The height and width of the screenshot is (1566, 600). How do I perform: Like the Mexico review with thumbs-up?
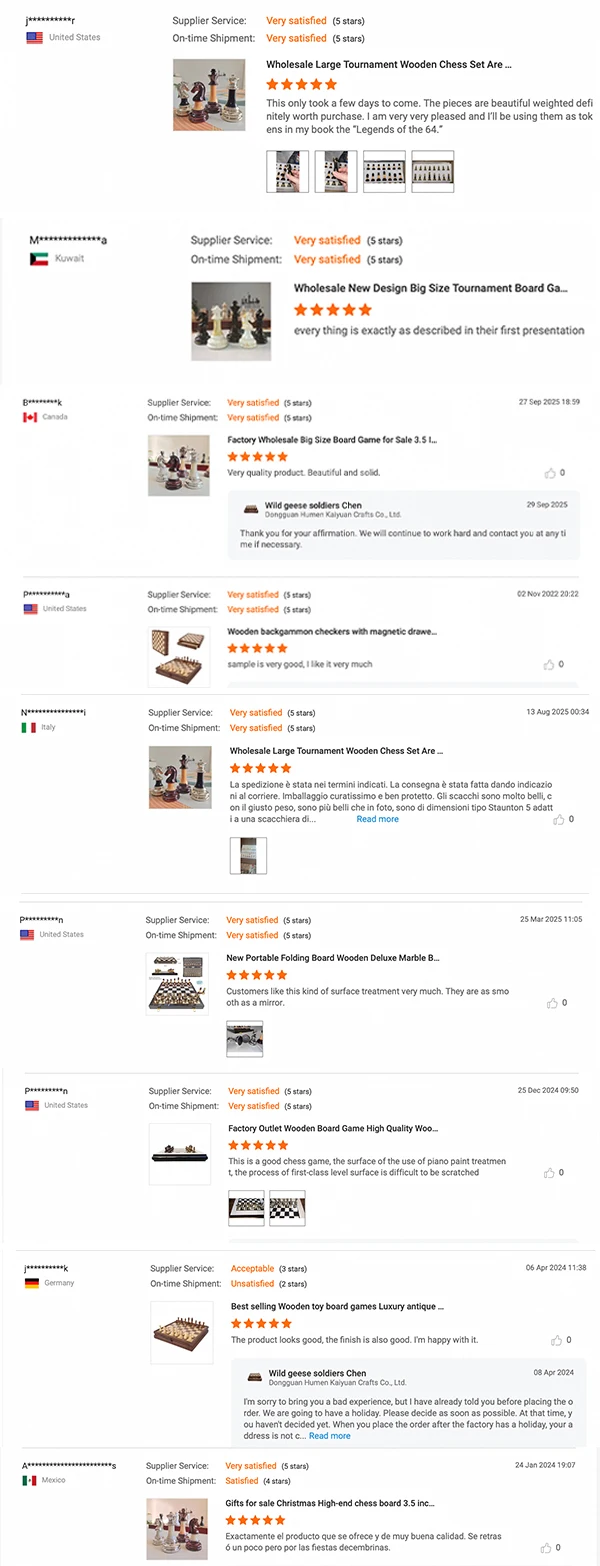click(545, 1547)
